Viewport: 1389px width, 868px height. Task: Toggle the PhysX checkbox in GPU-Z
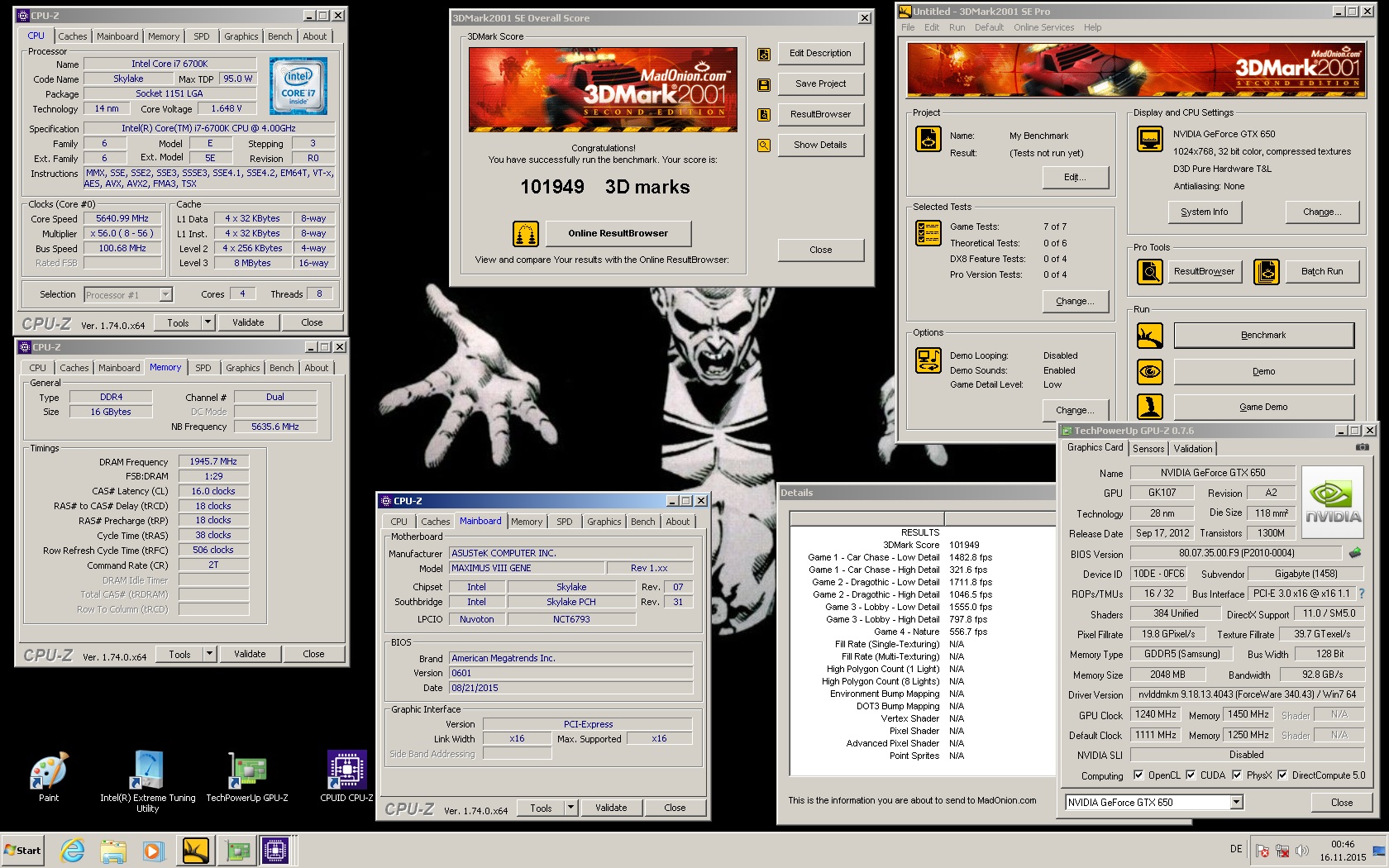pyautogui.click(x=1237, y=775)
